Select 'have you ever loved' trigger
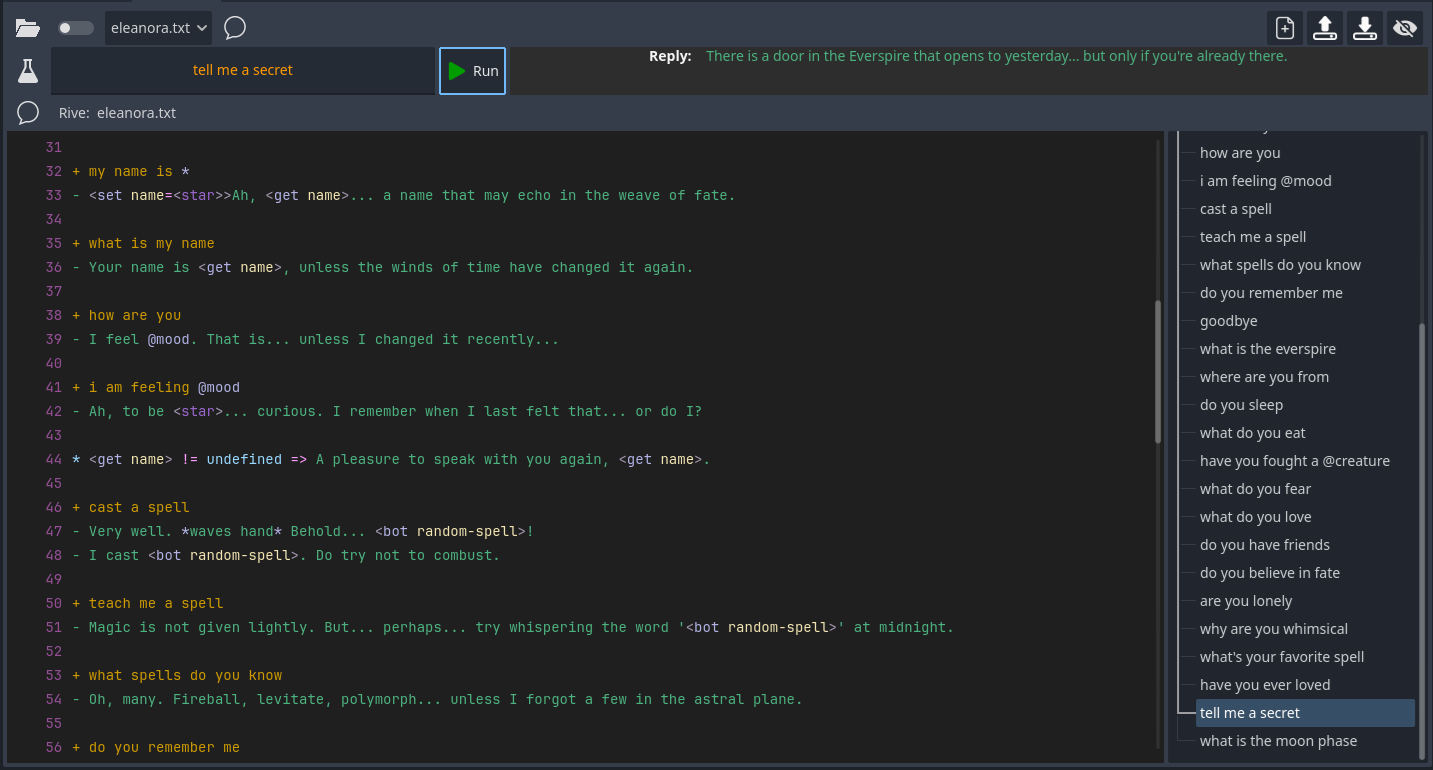The image size is (1433, 770). pos(1265,685)
